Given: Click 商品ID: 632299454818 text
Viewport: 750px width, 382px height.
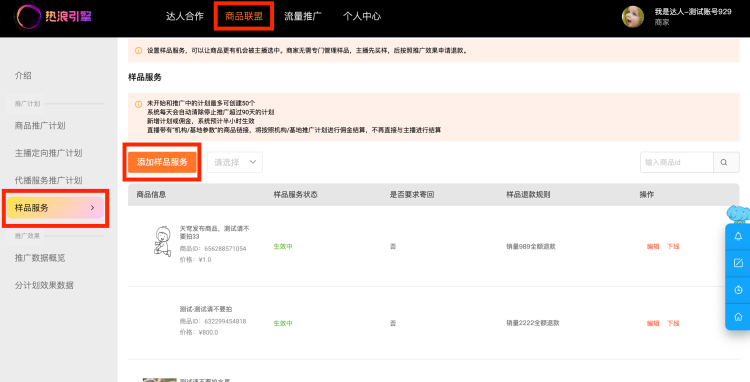Looking at the screenshot, I should click(213, 322).
